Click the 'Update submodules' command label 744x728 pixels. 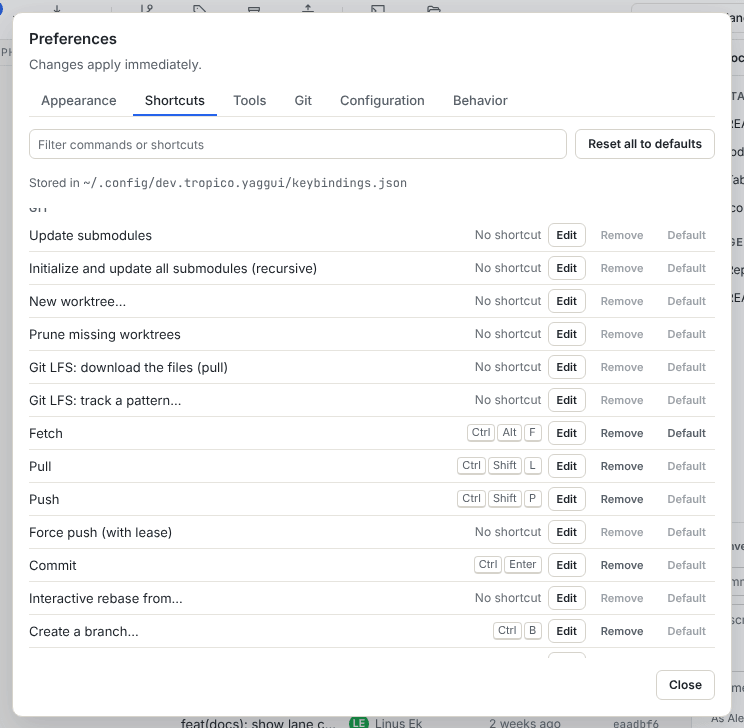pyautogui.click(x=91, y=235)
